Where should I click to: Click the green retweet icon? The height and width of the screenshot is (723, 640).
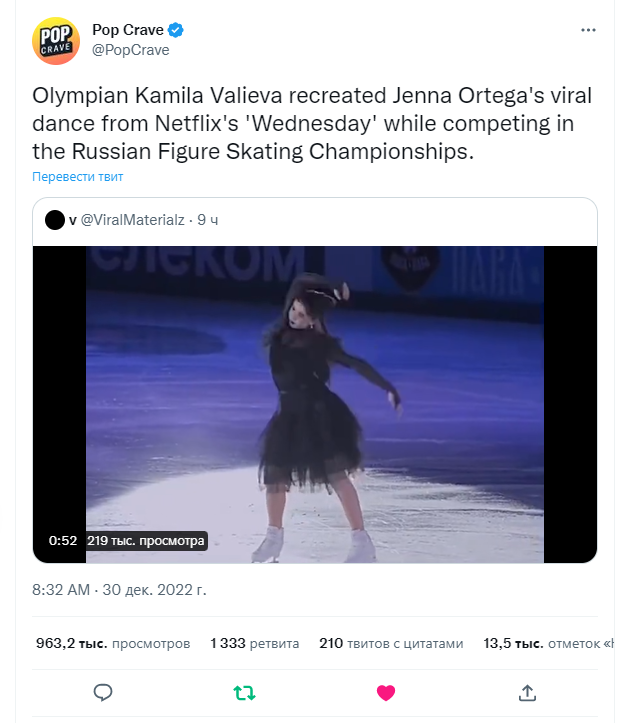243,692
